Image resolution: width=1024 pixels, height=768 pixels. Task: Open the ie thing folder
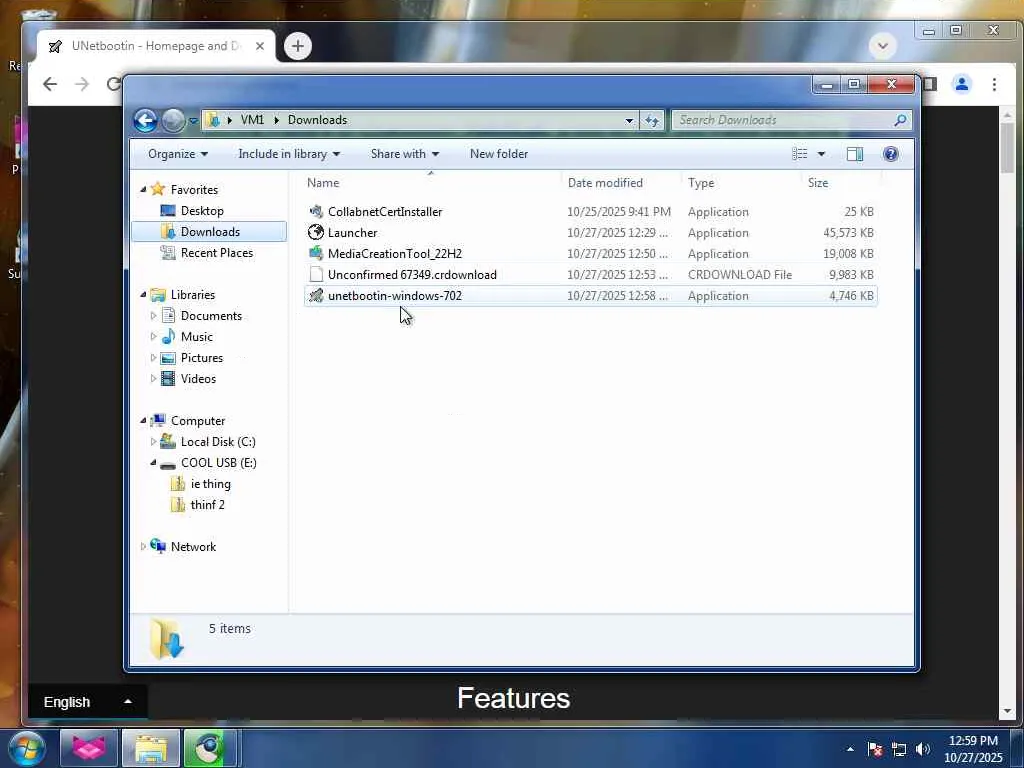tap(210, 484)
